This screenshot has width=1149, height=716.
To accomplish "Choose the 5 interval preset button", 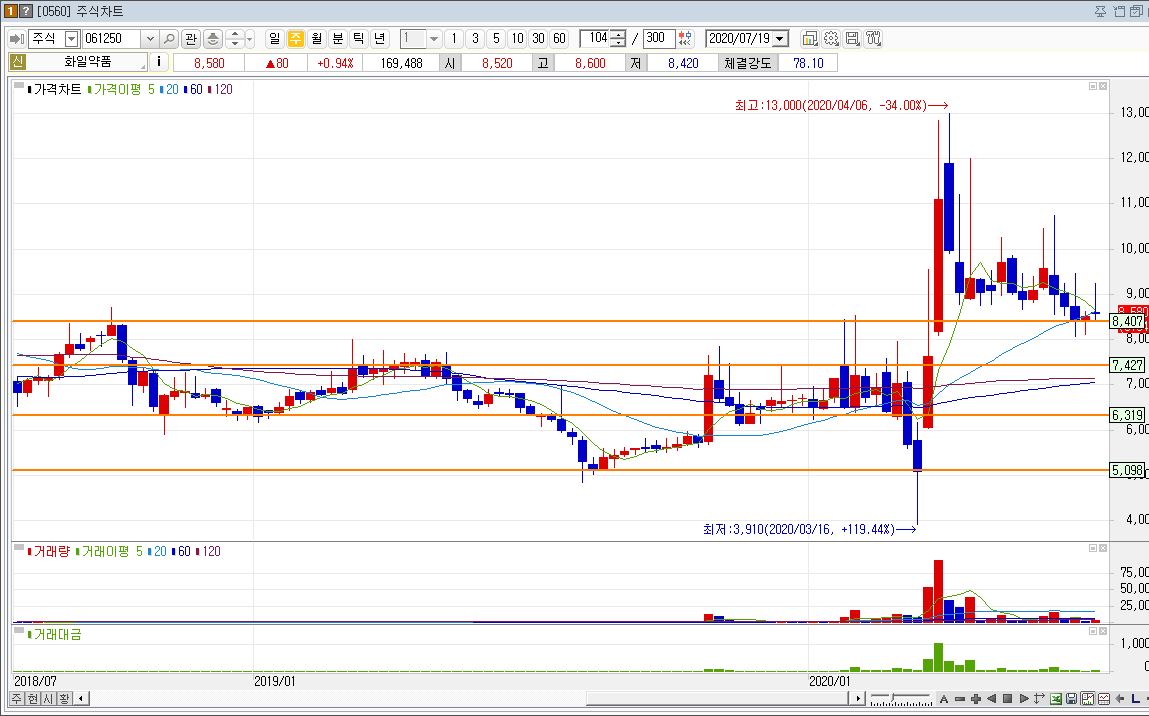I will click(x=496, y=39).
